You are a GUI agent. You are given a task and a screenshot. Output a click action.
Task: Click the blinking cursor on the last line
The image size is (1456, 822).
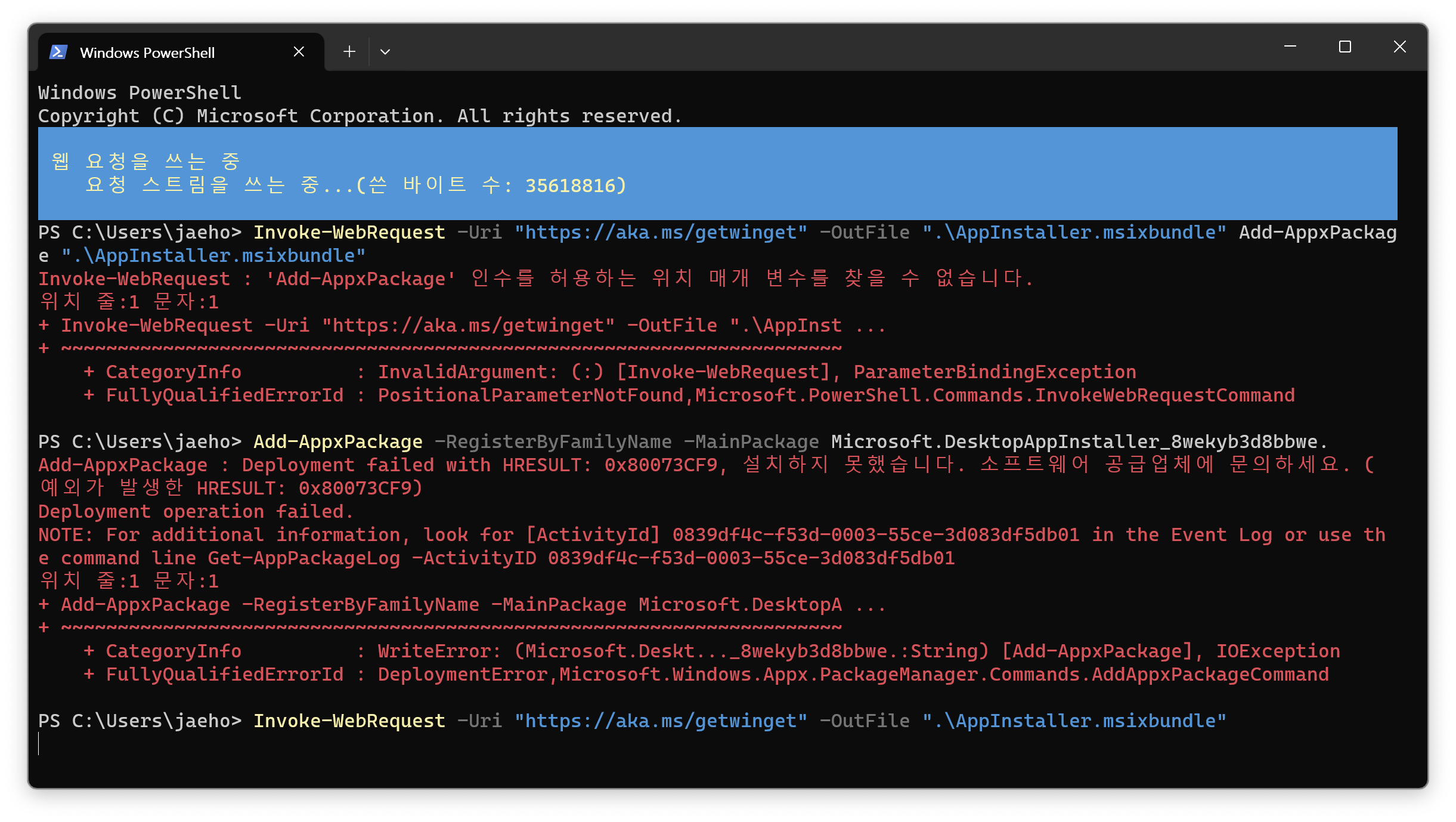click(x=39, y=744)
